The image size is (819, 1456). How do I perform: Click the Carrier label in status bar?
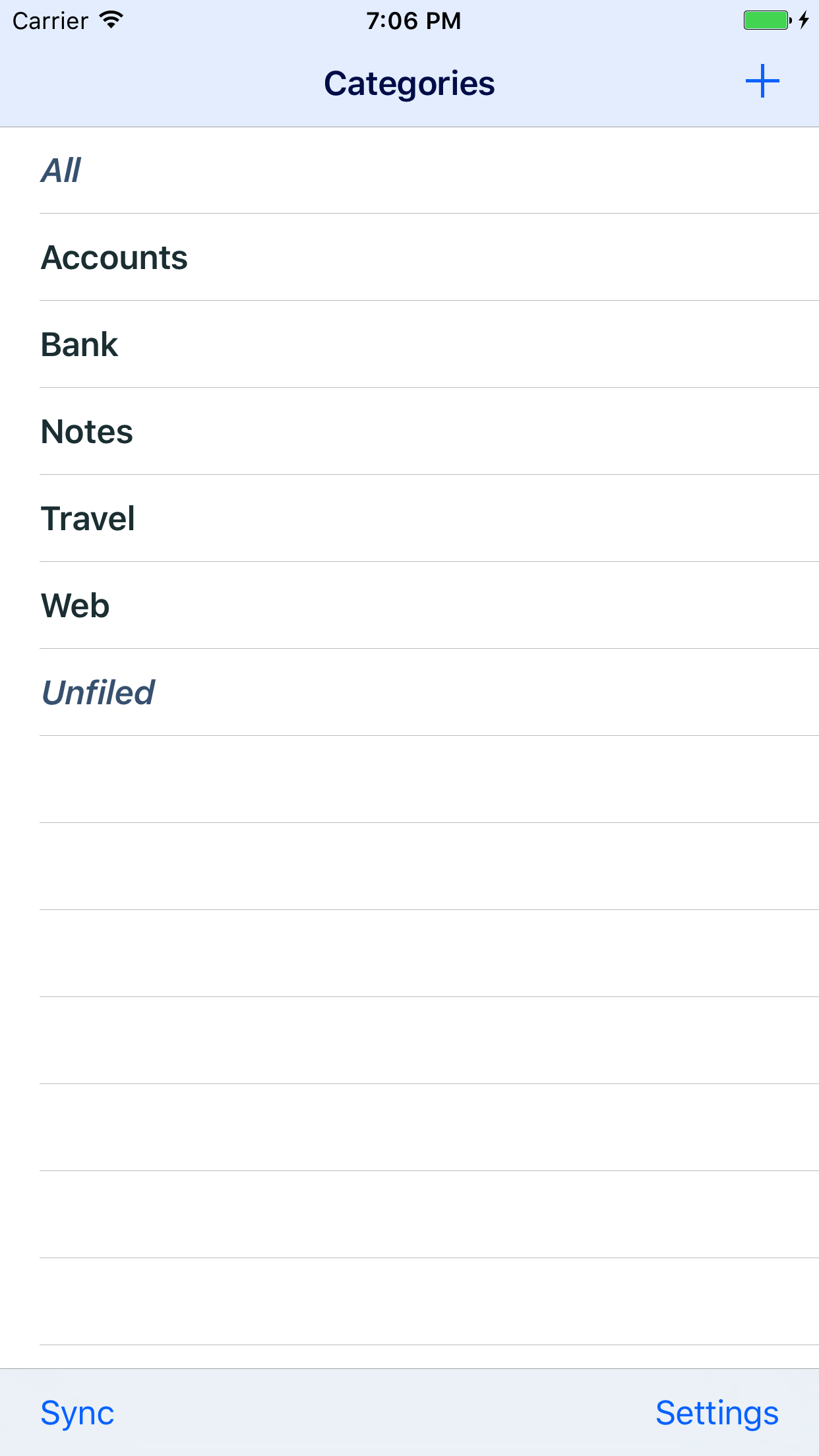pyautogui.click(x=50, y=21)
